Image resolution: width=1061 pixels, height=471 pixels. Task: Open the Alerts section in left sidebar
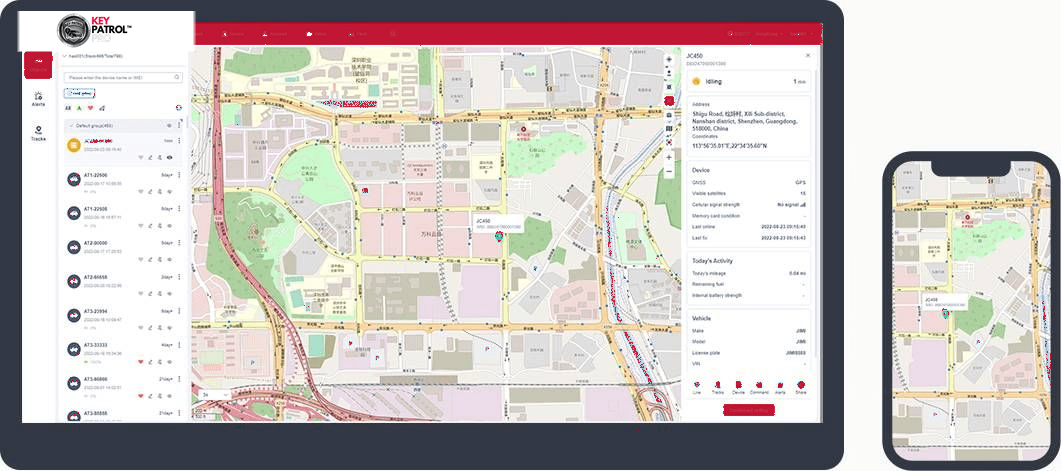coord(39,99)
